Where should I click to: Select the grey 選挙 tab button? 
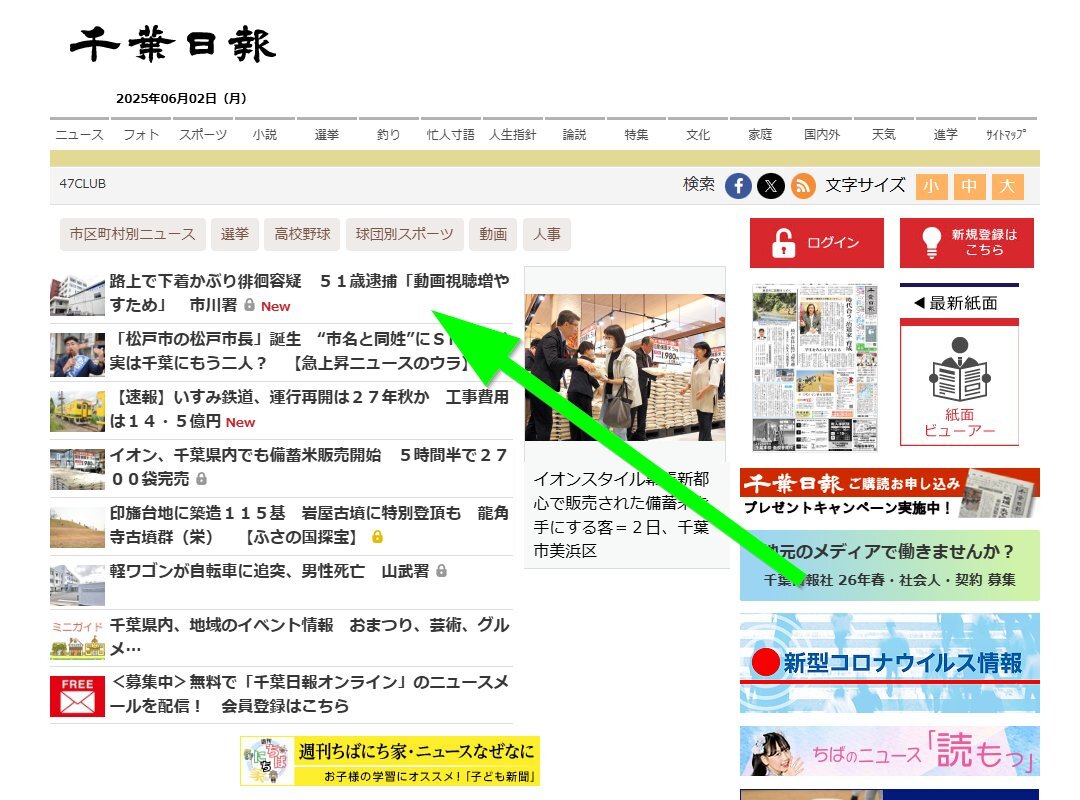[x=235, y=234]
